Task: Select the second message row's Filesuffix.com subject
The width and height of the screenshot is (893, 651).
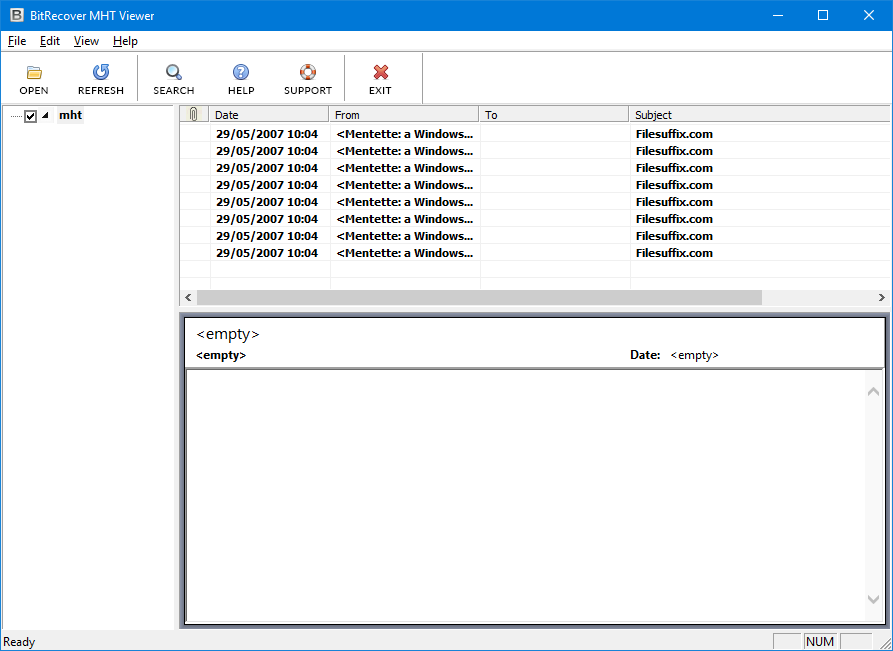Action: [674, 151]
